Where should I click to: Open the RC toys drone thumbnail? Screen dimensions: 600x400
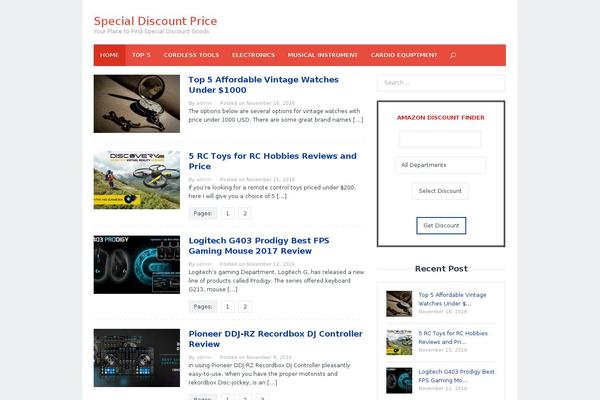[x=137, y=179]
